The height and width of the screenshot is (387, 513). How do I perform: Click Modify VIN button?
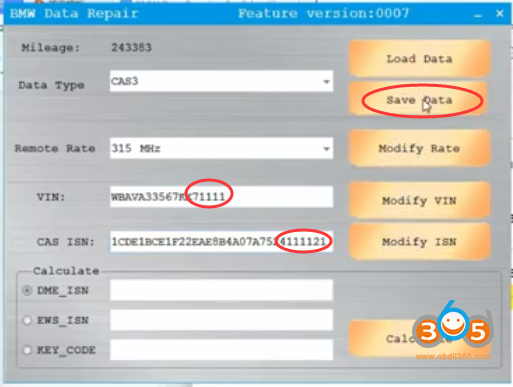[x=419, y=201]
